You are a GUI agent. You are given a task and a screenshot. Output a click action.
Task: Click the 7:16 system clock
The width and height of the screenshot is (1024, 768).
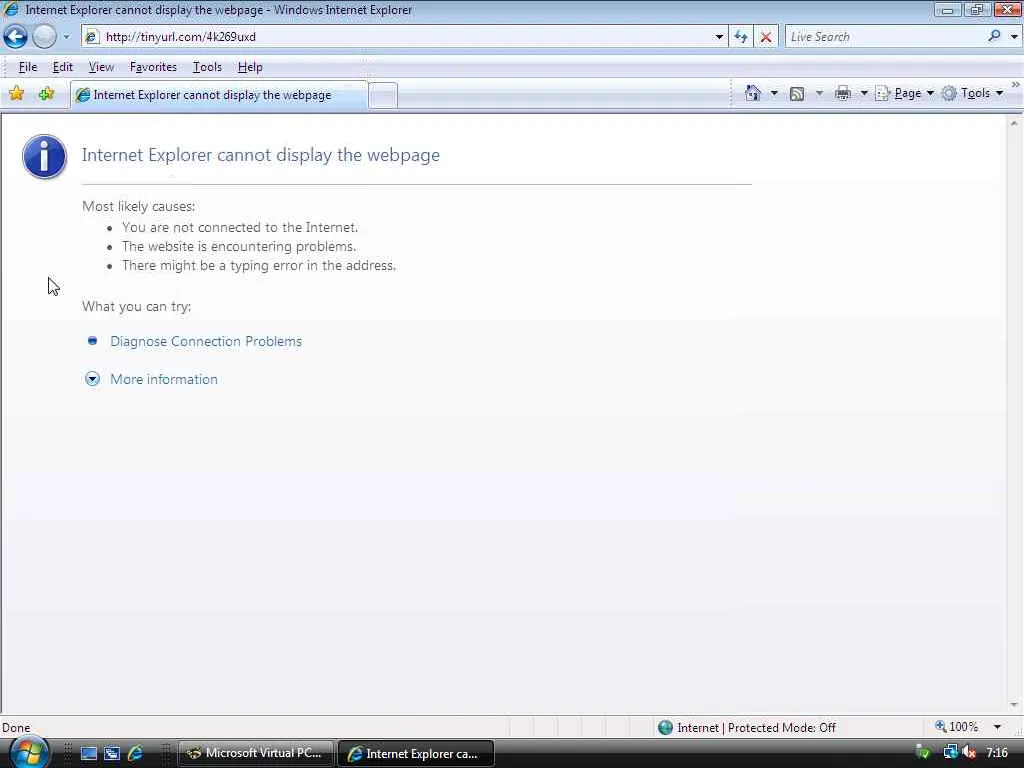tap(997, 753)
